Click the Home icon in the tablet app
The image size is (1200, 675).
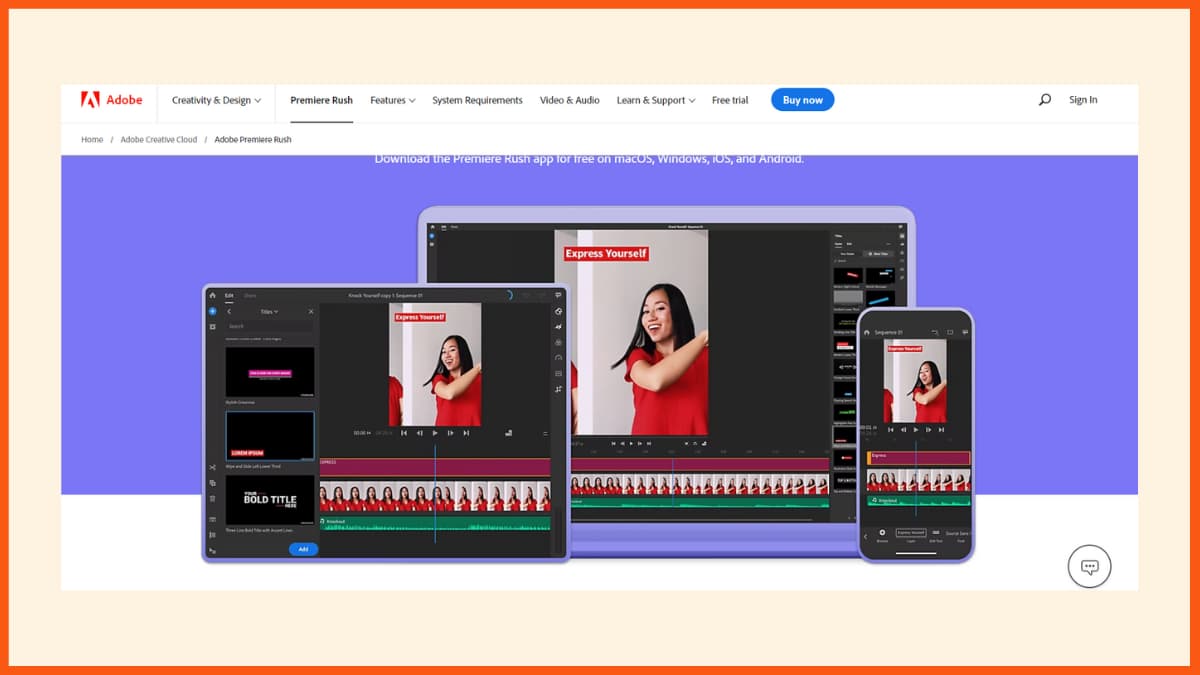click(212, 294)
